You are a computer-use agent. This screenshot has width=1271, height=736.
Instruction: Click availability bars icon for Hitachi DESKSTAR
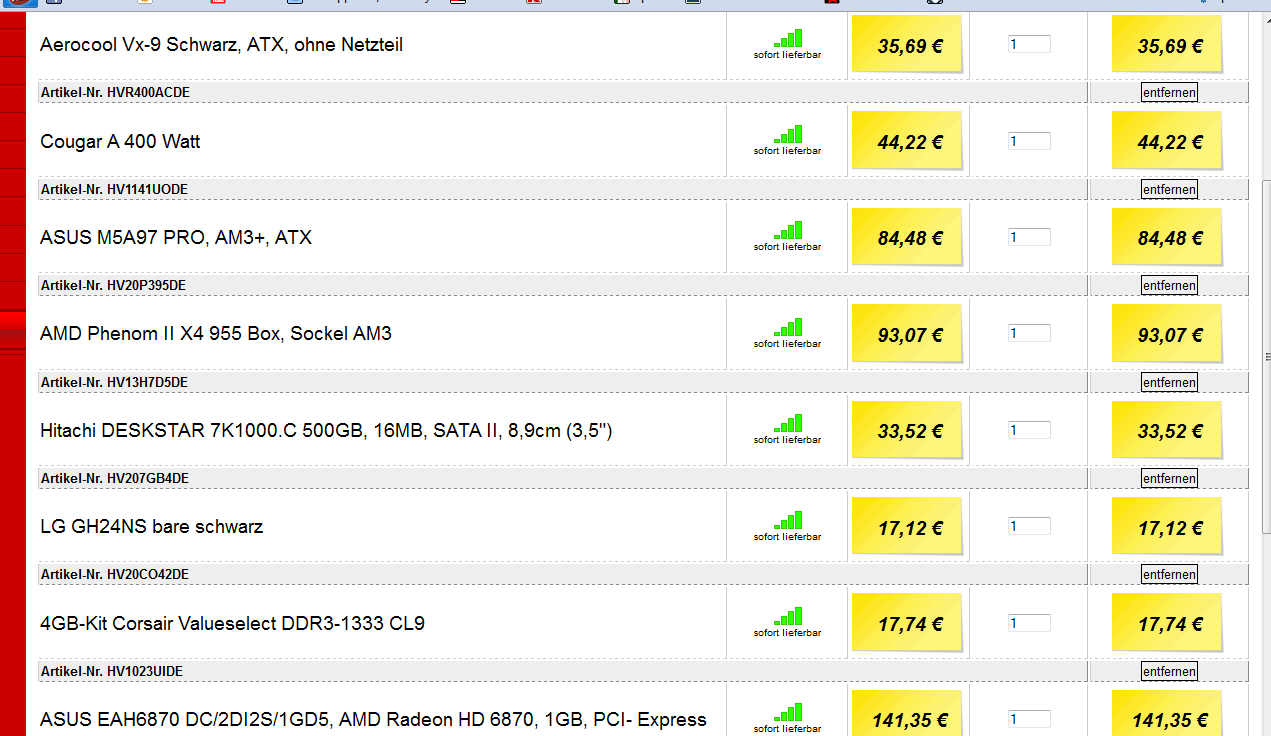tap(788, 424)
